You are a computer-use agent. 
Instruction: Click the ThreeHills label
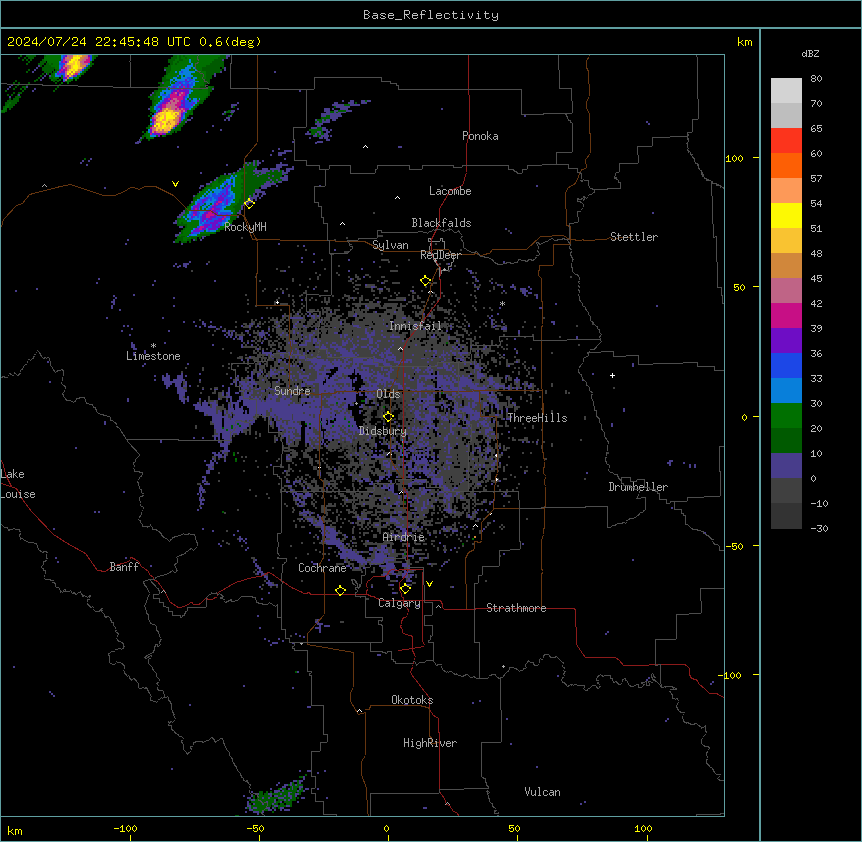pos(537,418)
